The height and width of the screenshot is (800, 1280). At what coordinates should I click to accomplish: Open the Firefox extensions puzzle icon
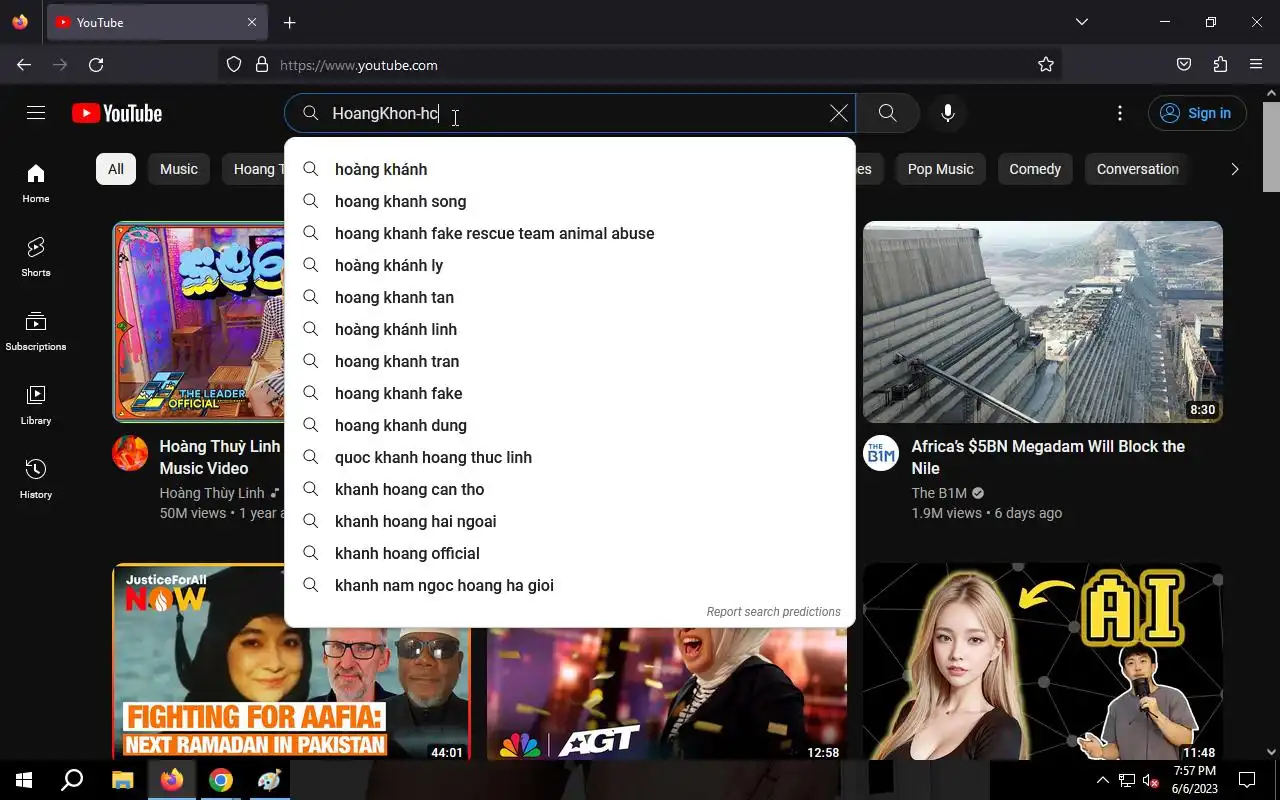click(1220, 65)
